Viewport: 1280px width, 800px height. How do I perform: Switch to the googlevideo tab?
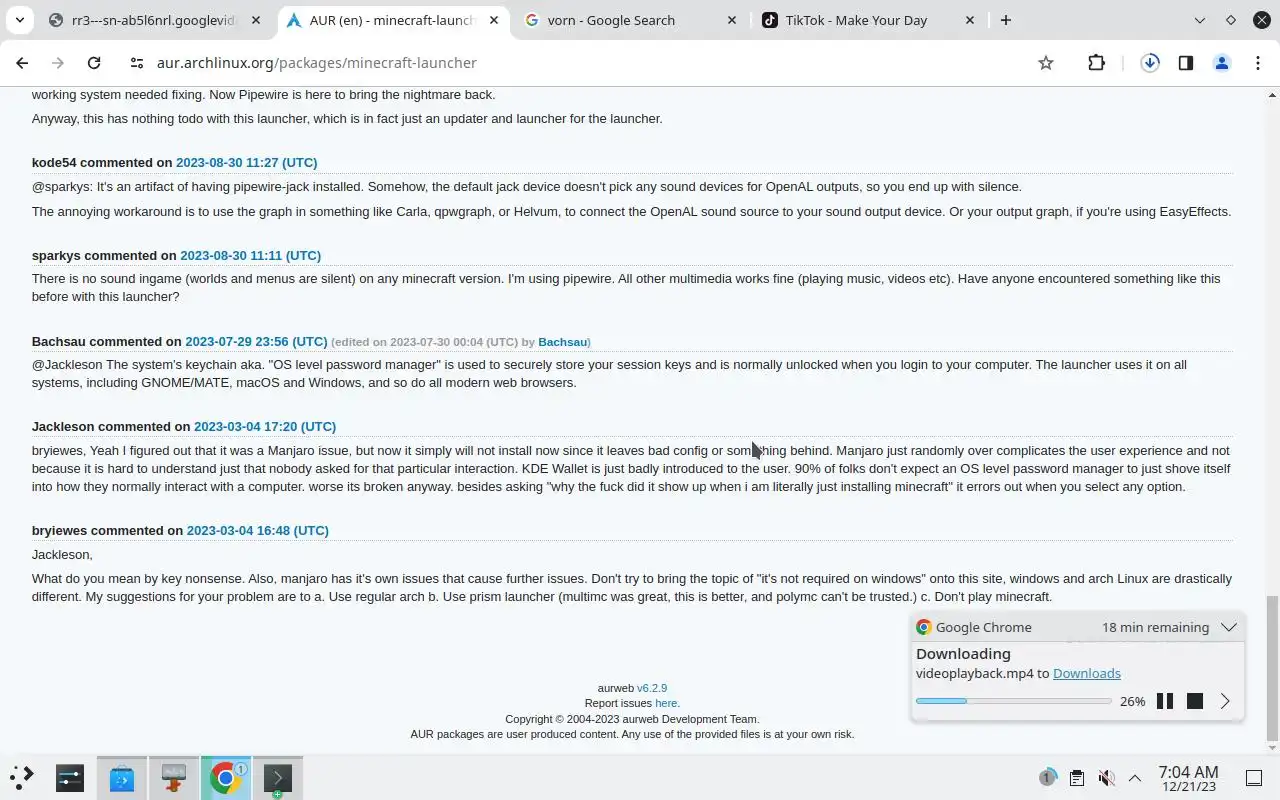[x=155, y=20]
